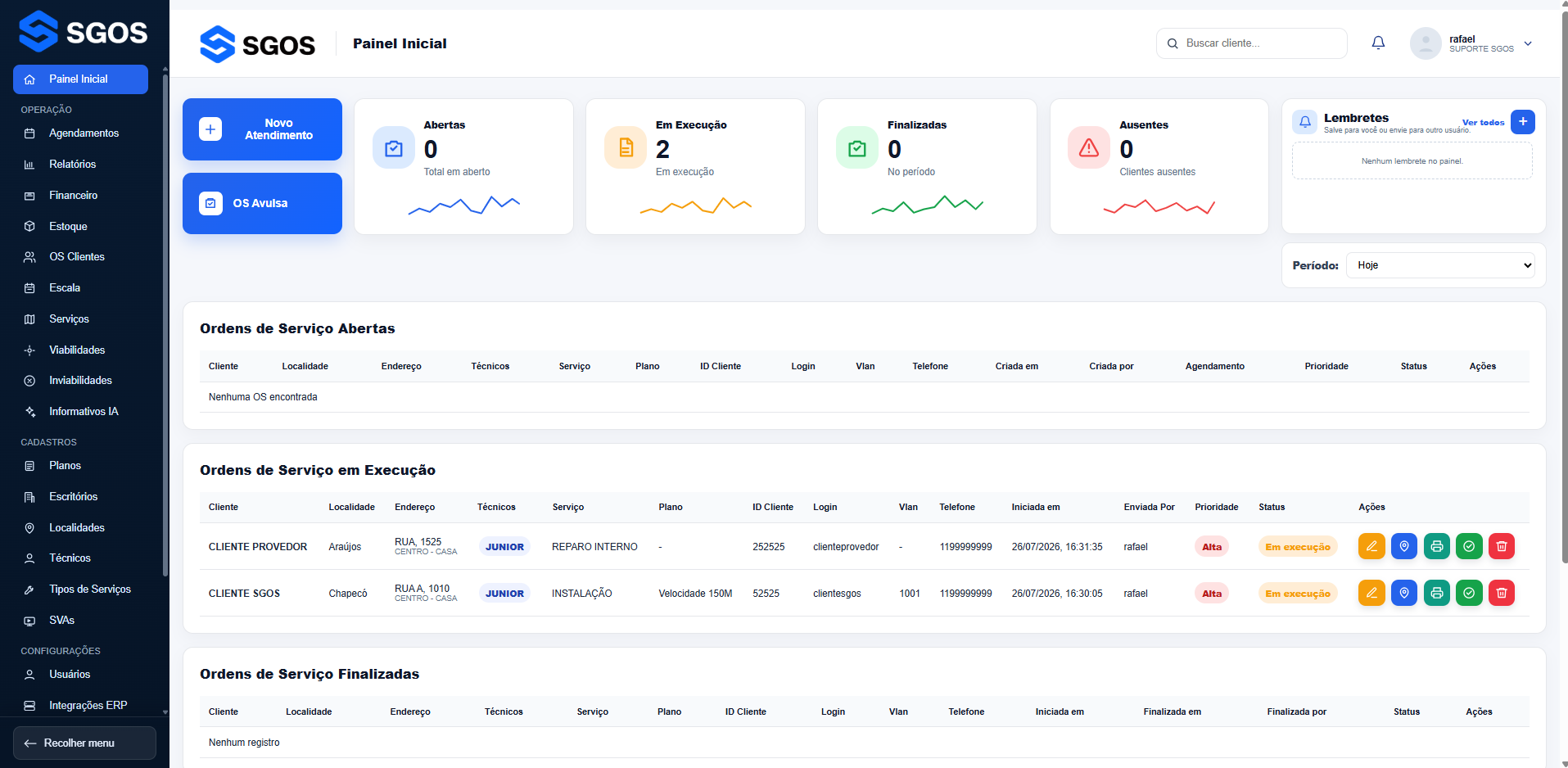The image size is (1568, 768).
Task: Click the JUNIOR technician badge for CLIENTE PROVEDOR
Action: coord(504,547)
